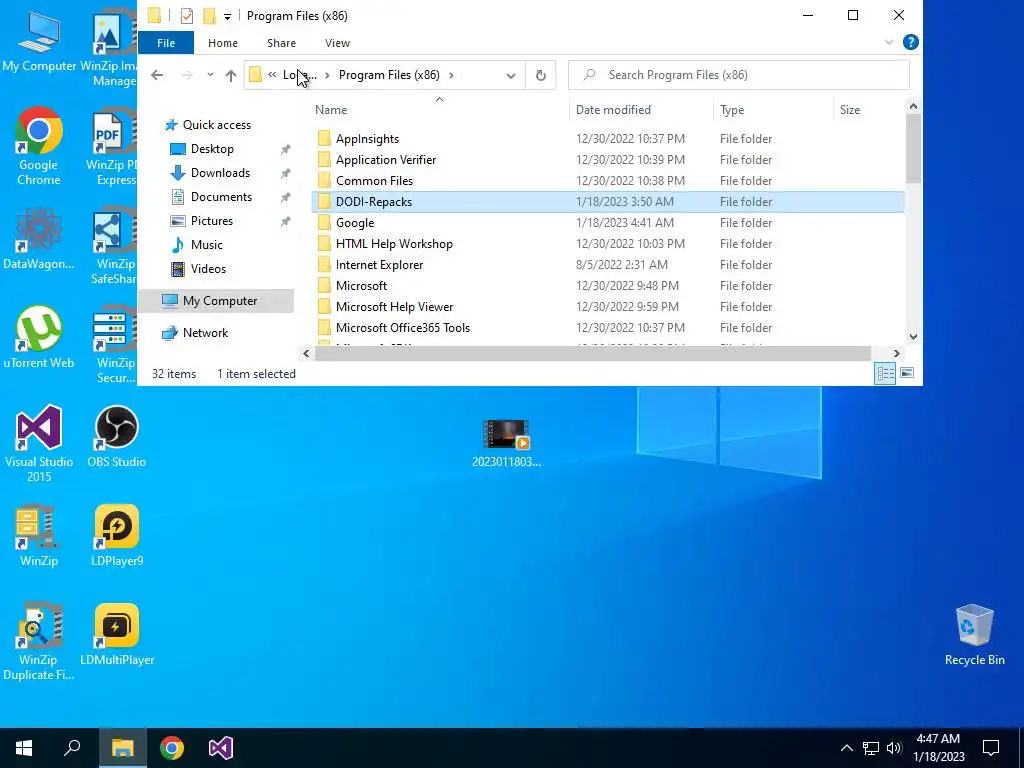The image size is (1024, 768).
Task: Open Pictures in navigation pane
Action: pyautogui.click(x=212, y=221)
